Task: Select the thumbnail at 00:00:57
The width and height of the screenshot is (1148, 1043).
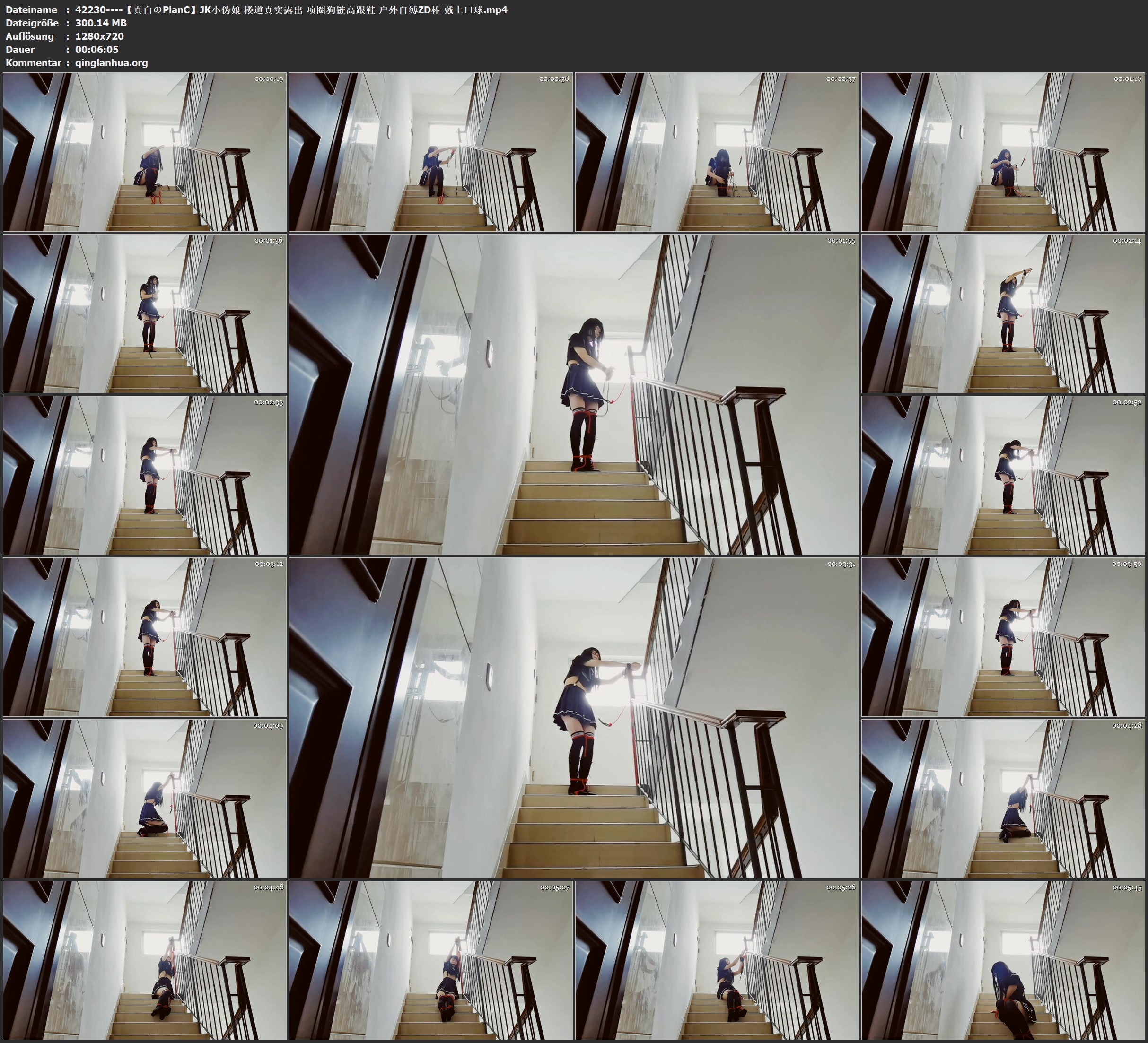Action: [717, 152]
